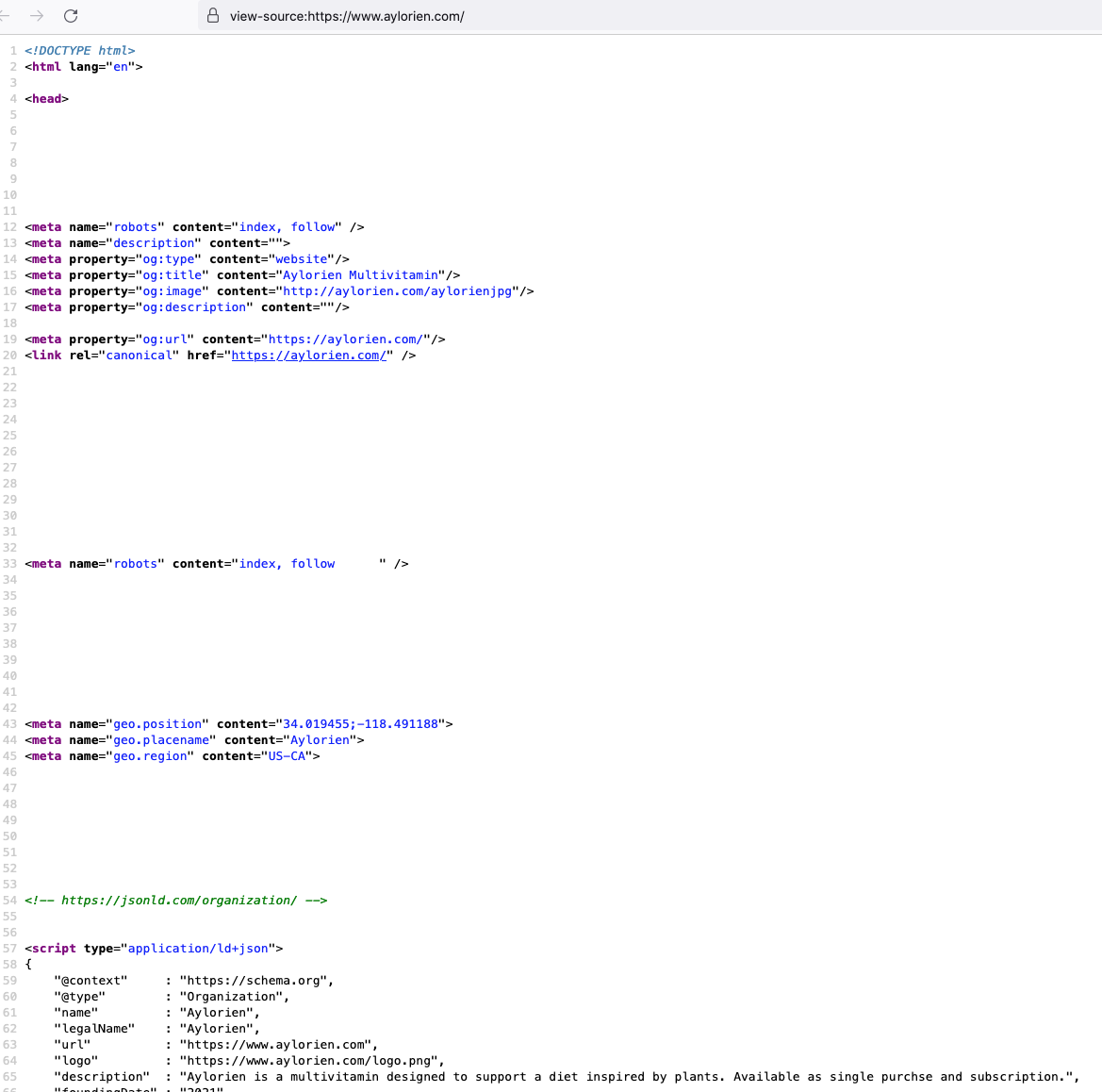Click the "logo" logo.png line

point(250,1060)
